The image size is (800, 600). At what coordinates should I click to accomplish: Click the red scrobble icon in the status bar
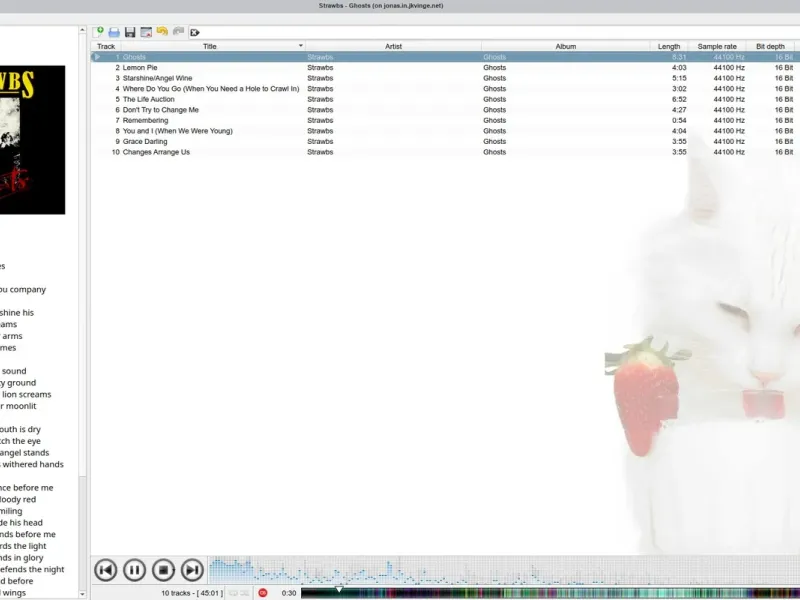263,593
